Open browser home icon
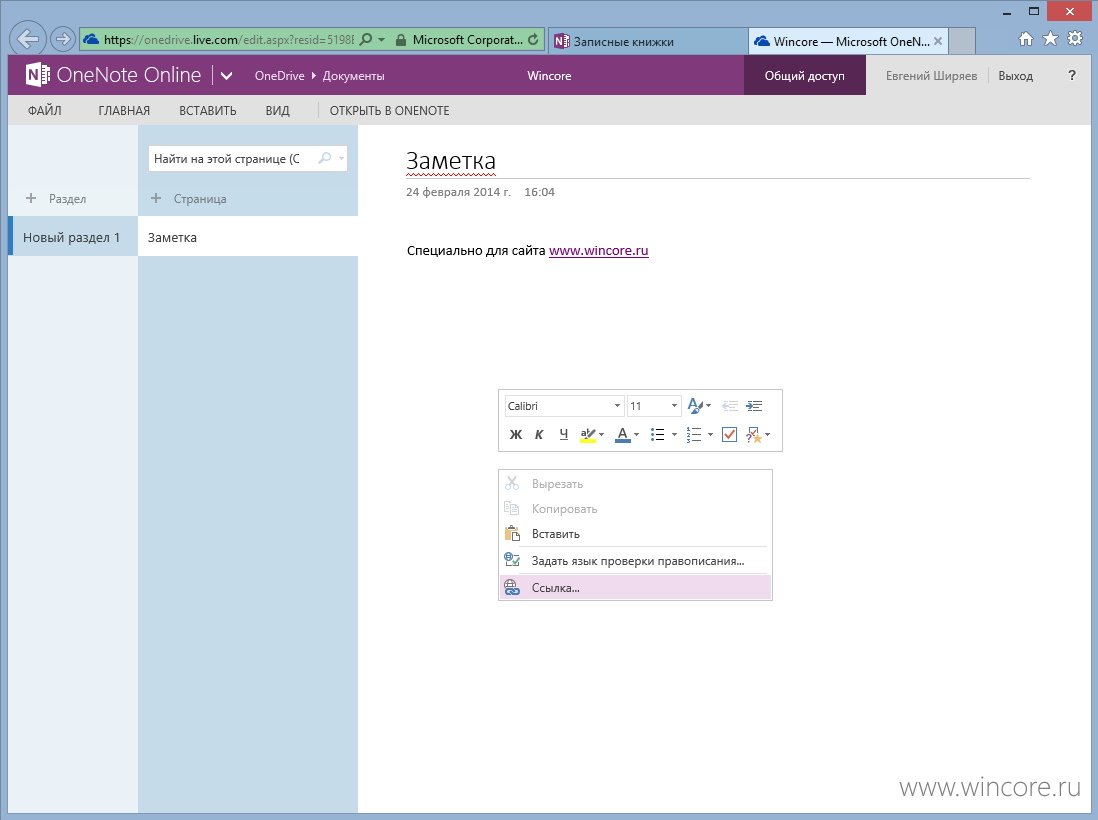Screen dimensions: 1098x820 (x=1025, y=39)
